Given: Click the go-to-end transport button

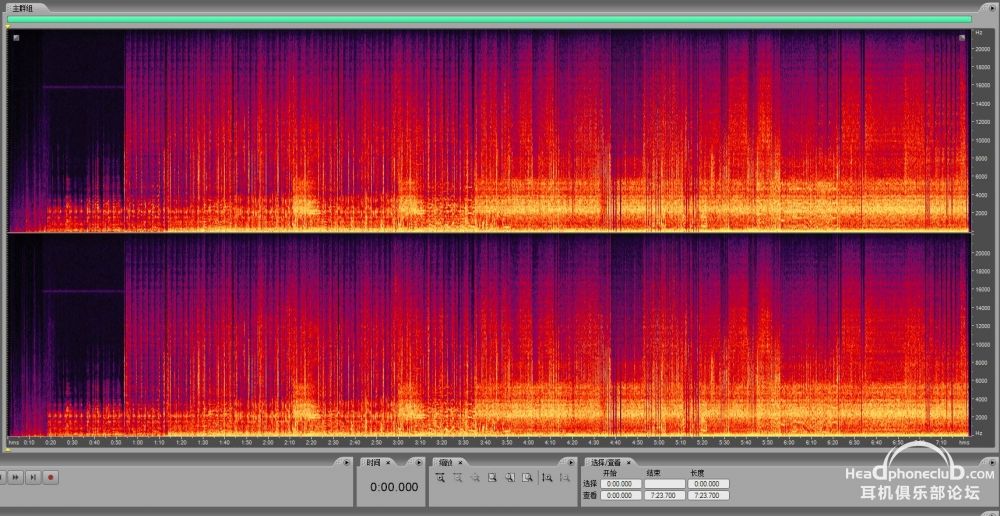Looking at the screenshot, I should coord(34,476).
